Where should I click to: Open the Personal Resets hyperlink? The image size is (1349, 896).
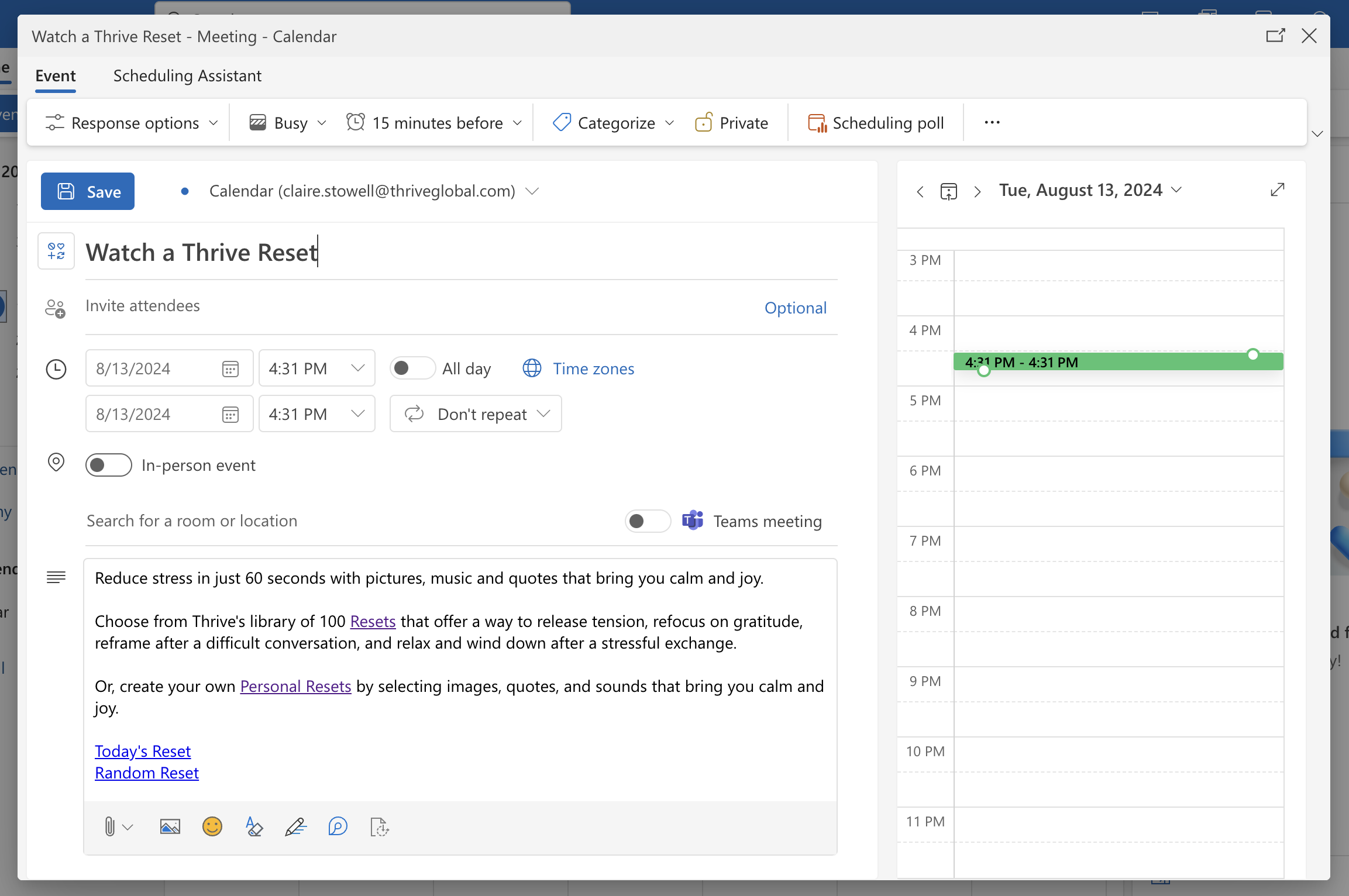click(x=295, y=686)
